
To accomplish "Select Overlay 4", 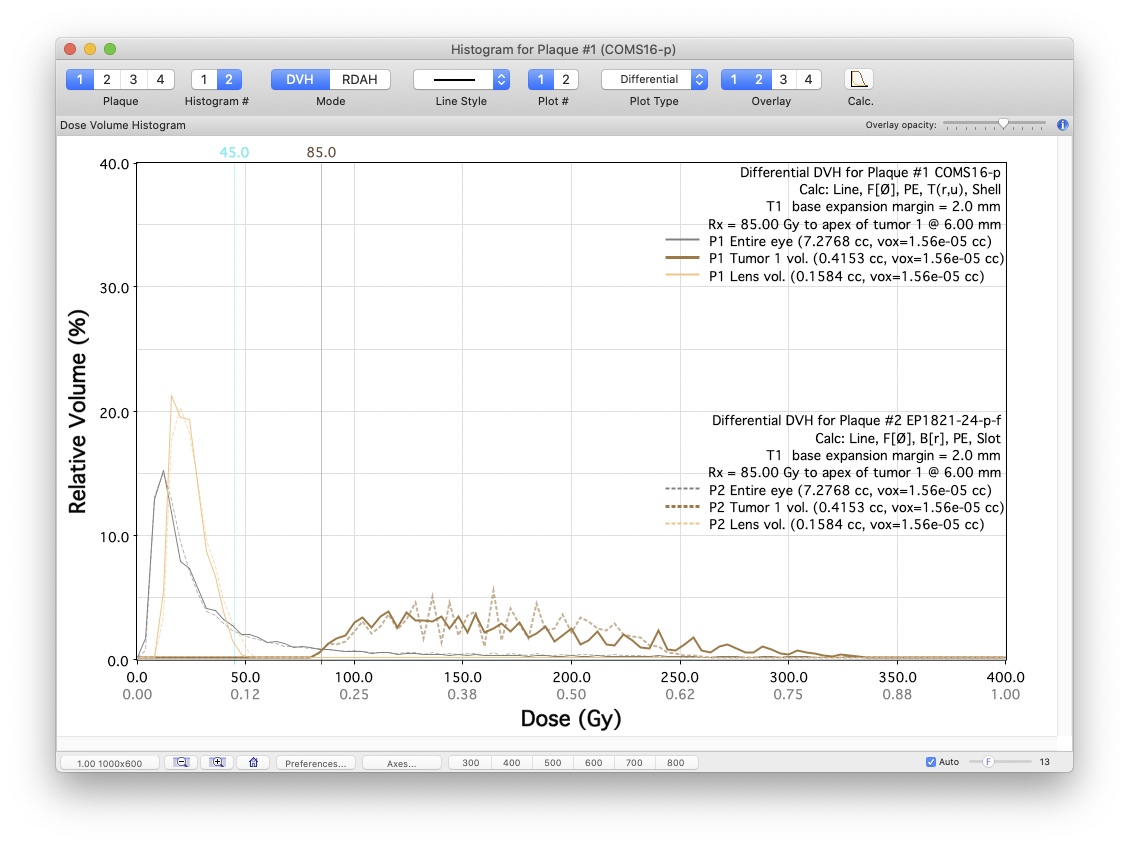I will tap(808, 79).
